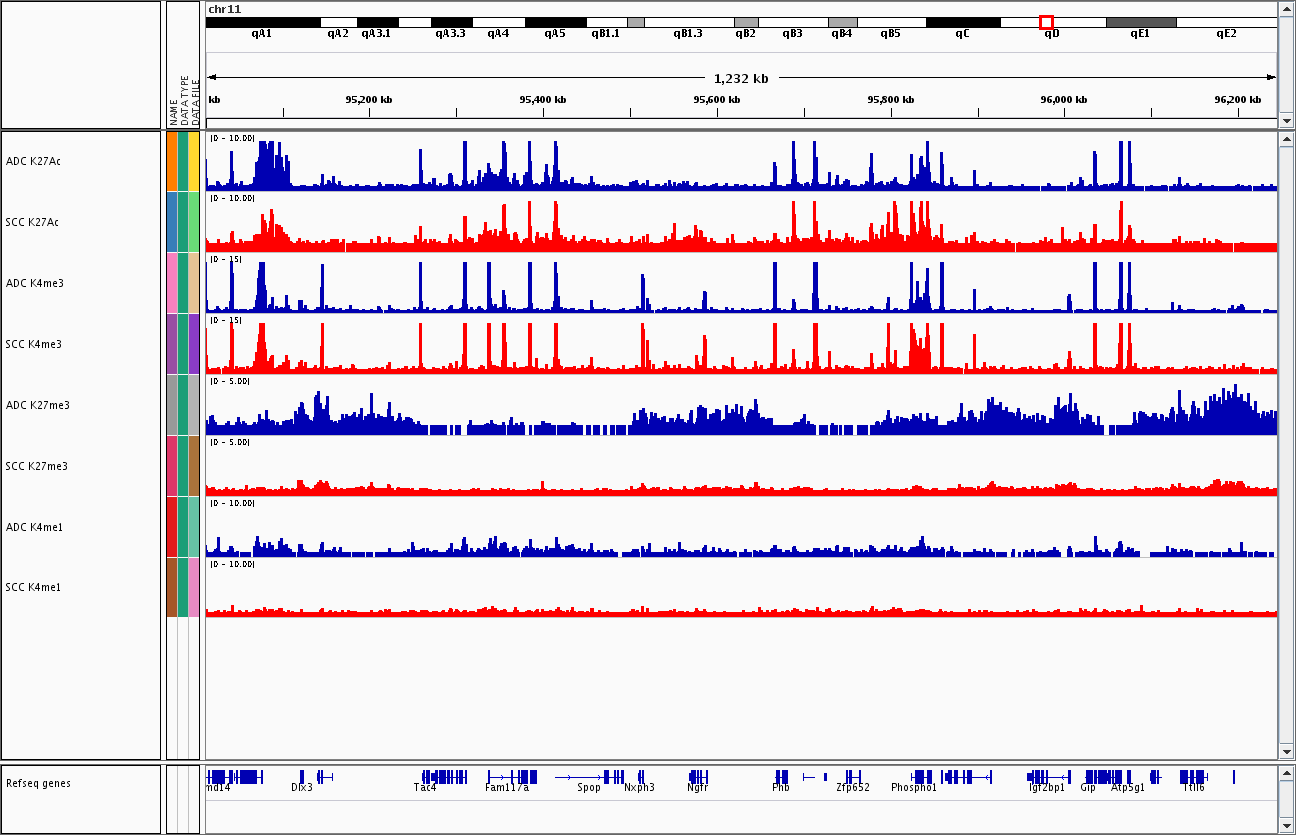Click the scroll-up arrow of the data tracks panel

tap(1285, 141)
